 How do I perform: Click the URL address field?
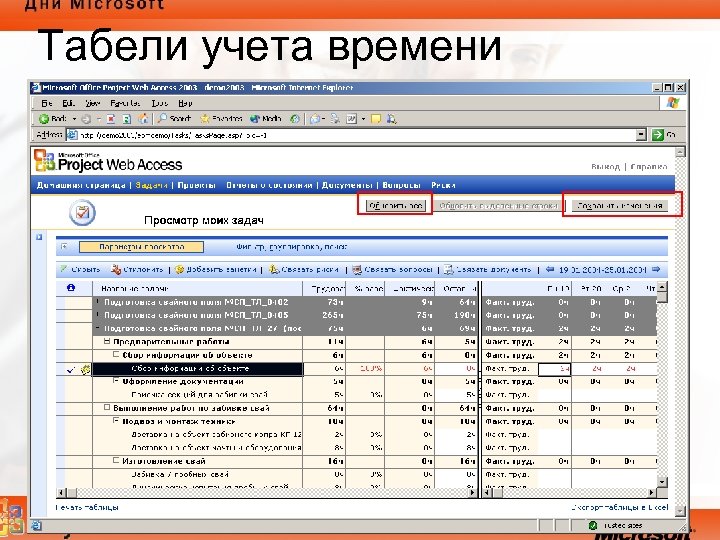point(356,135)
